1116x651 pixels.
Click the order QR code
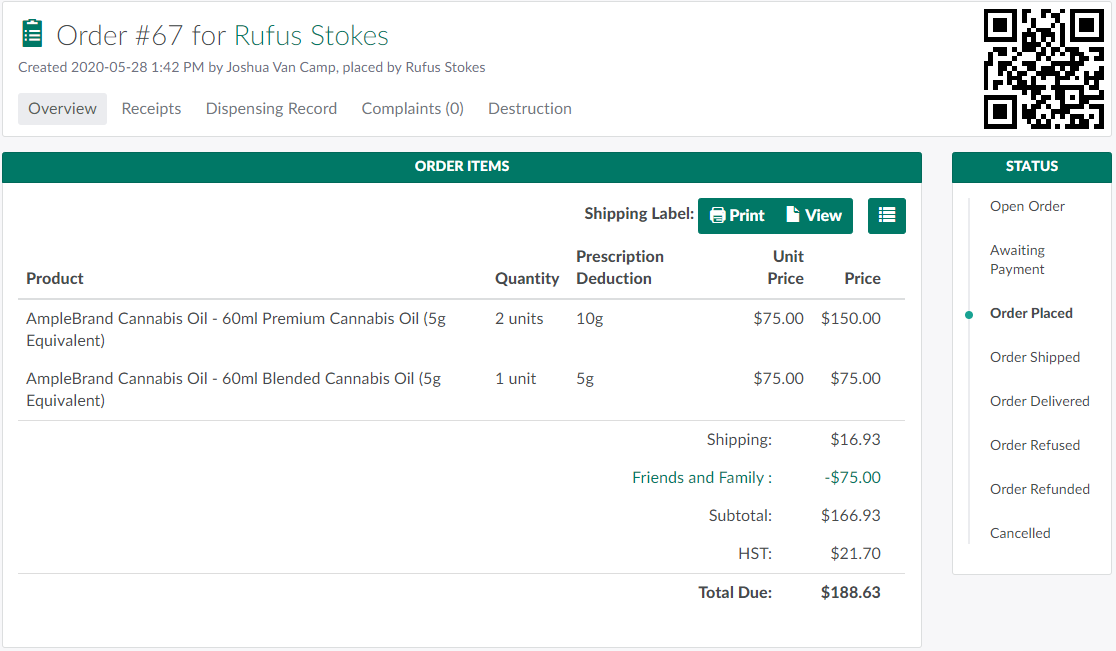[x=1043, y=69]
